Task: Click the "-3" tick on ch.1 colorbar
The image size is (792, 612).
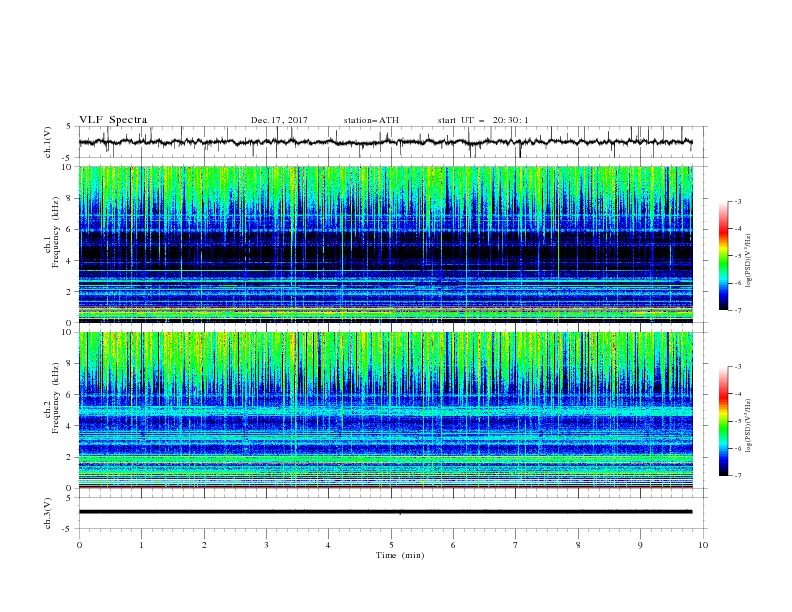Action: click(x=738, y=201)
